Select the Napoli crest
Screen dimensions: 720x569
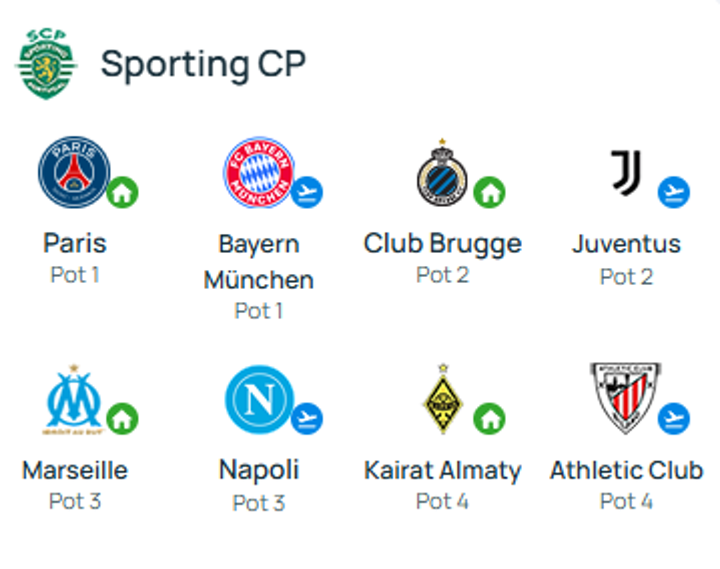coord(258,400)
